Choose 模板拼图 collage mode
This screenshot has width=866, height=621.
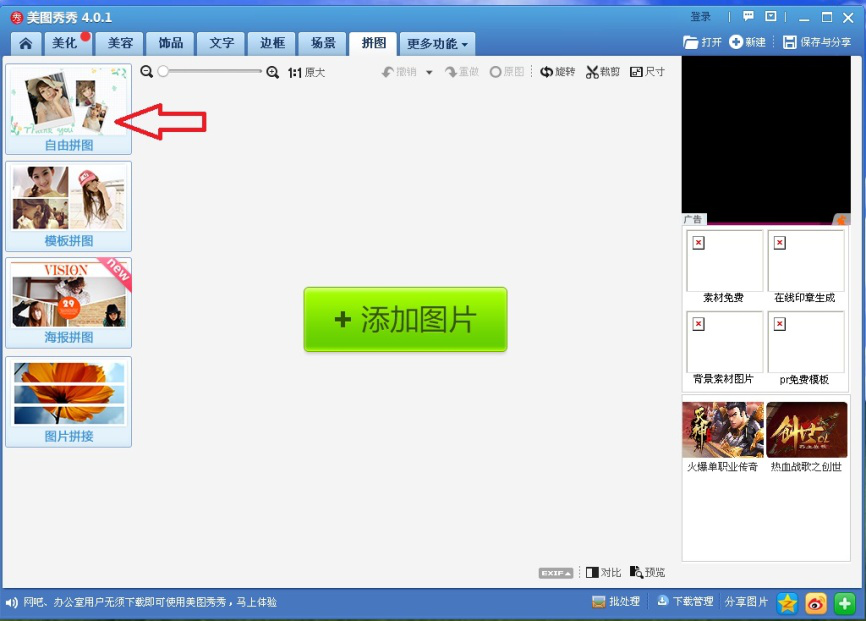coord(68,206)
